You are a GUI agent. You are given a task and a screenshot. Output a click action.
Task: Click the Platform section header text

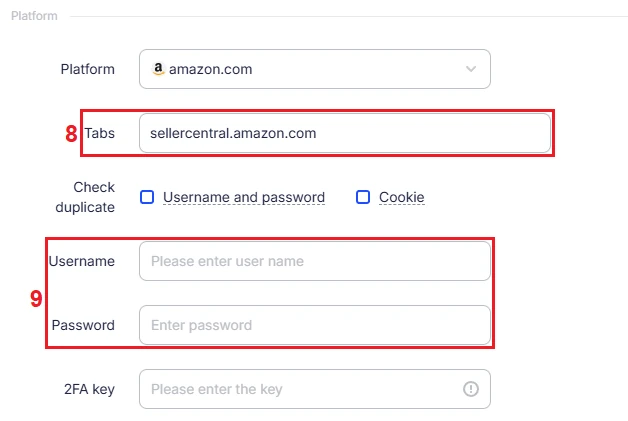coord(34,16)
